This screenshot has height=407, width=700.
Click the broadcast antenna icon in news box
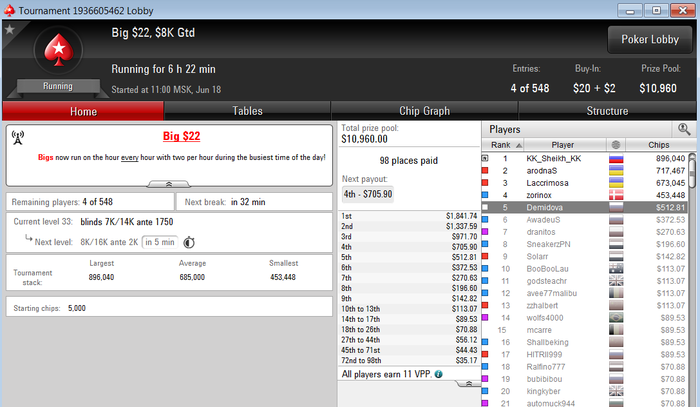pos(17,137)
